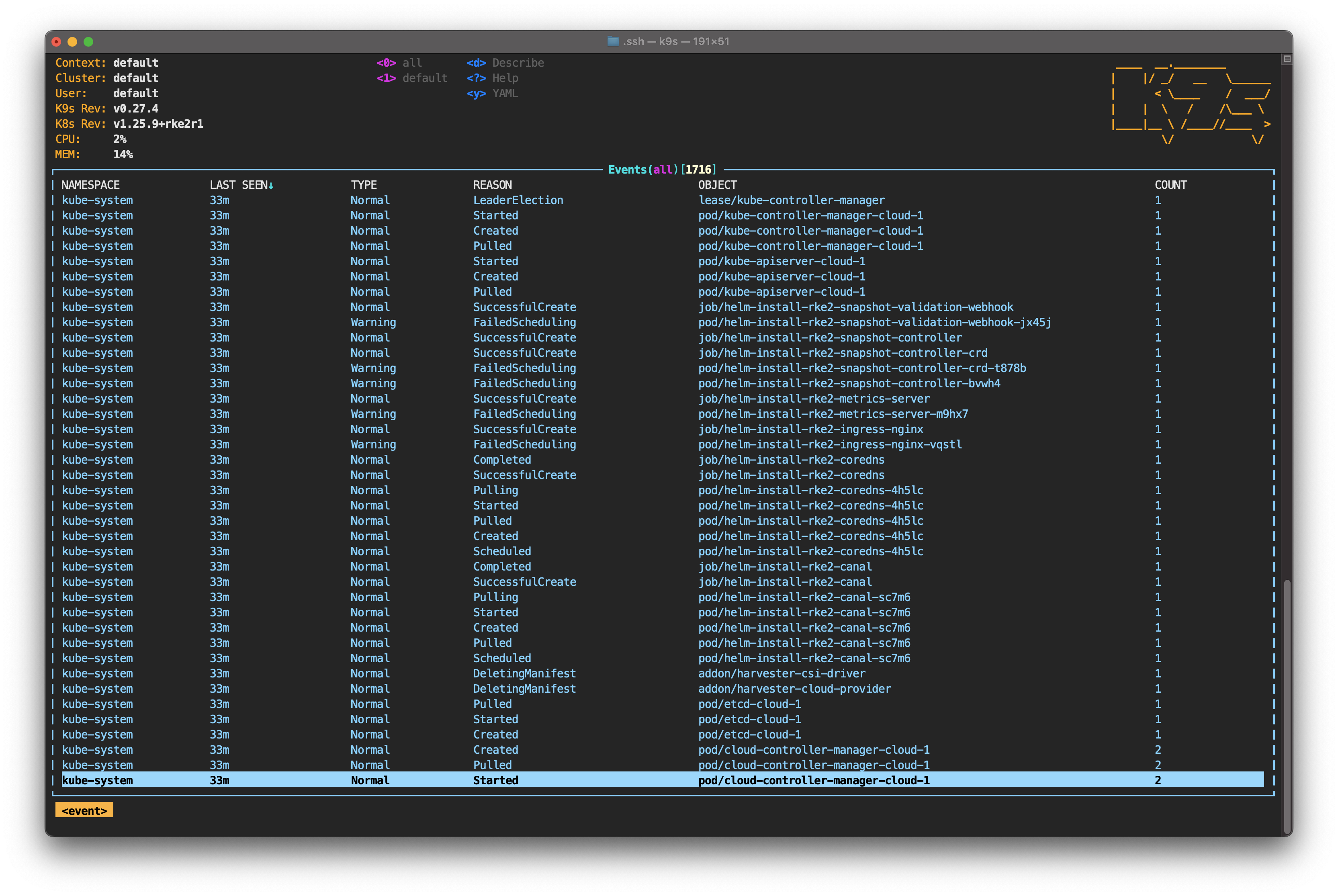Viewport: 1338px width, 896px height.
Task: Click the <d> Describe shortcut
Action: (x=505, y=63)
